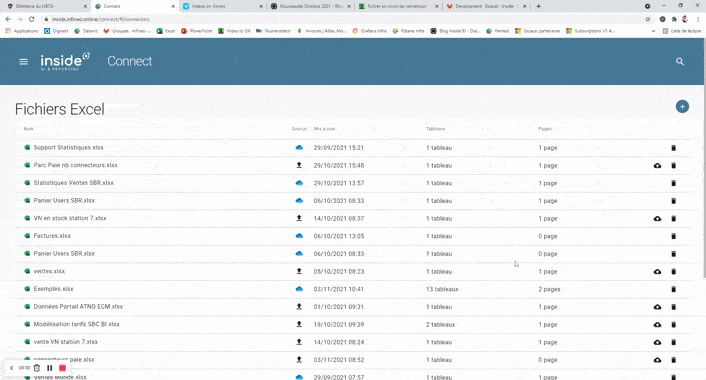Switch to the Nouveautés Octobre 2021 tab
This screenshot has width=706, height=380.
311,6
